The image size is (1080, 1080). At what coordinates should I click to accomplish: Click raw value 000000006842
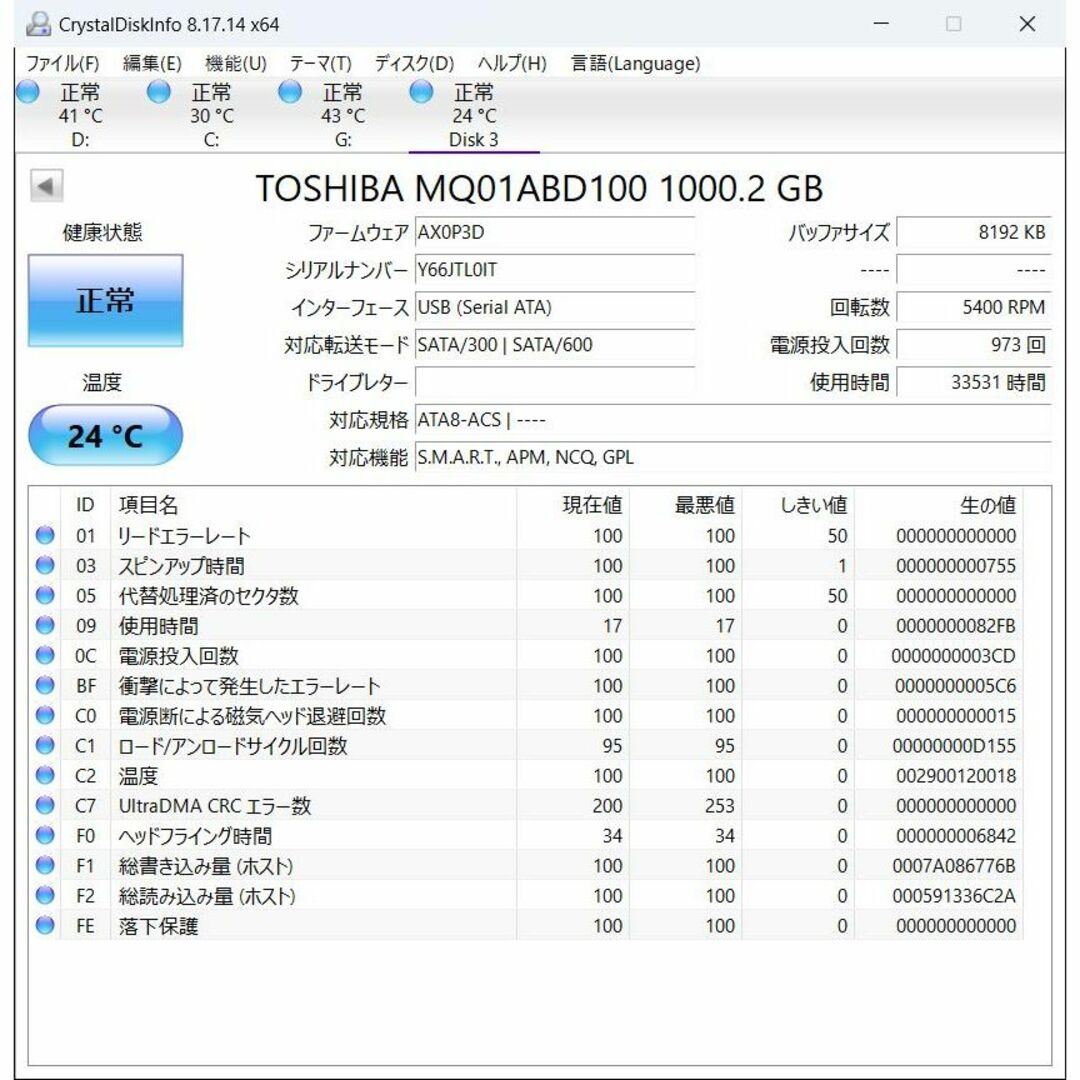(955, 836)
